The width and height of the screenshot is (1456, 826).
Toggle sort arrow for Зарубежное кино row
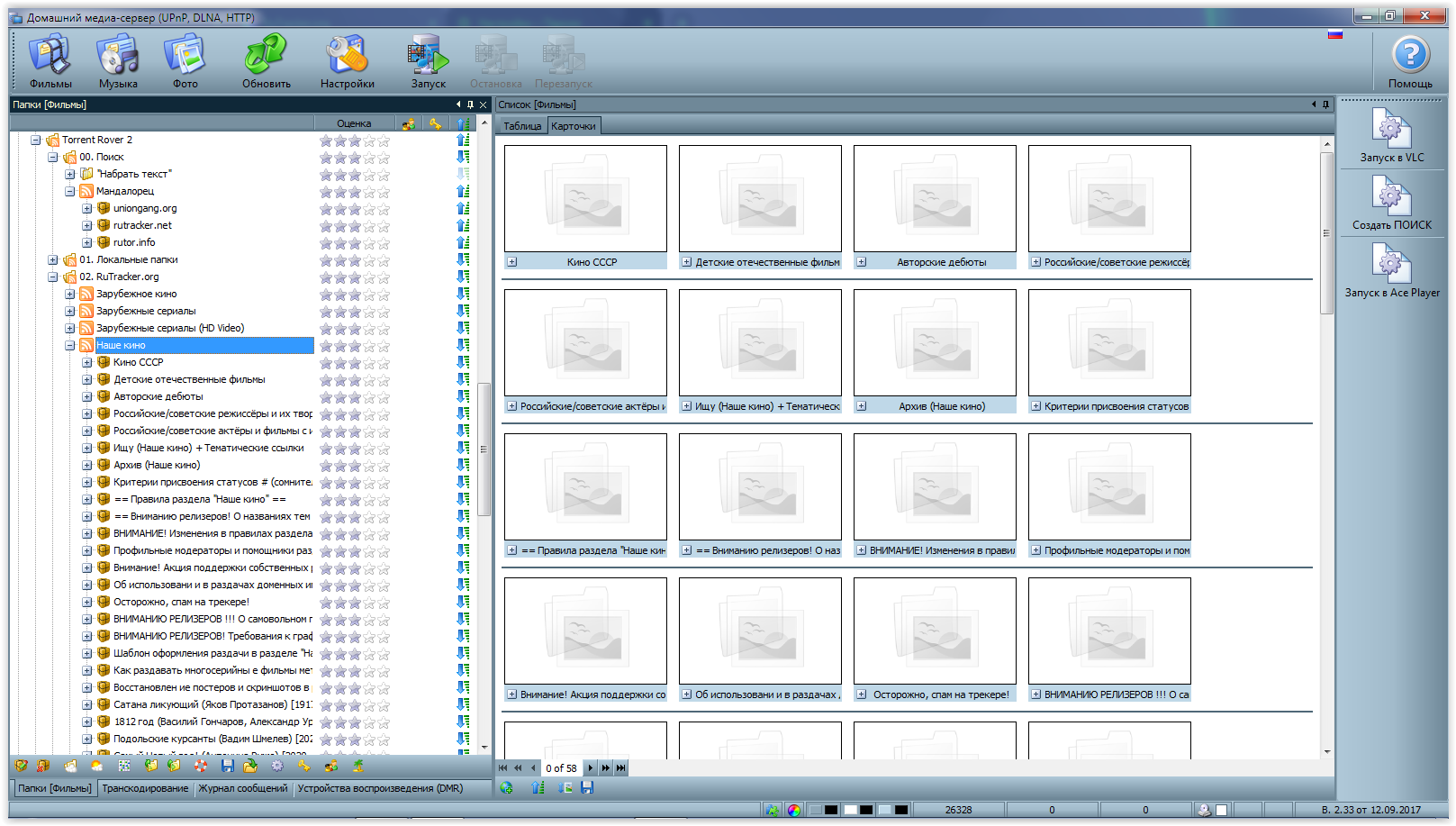(x=463, y=294)
